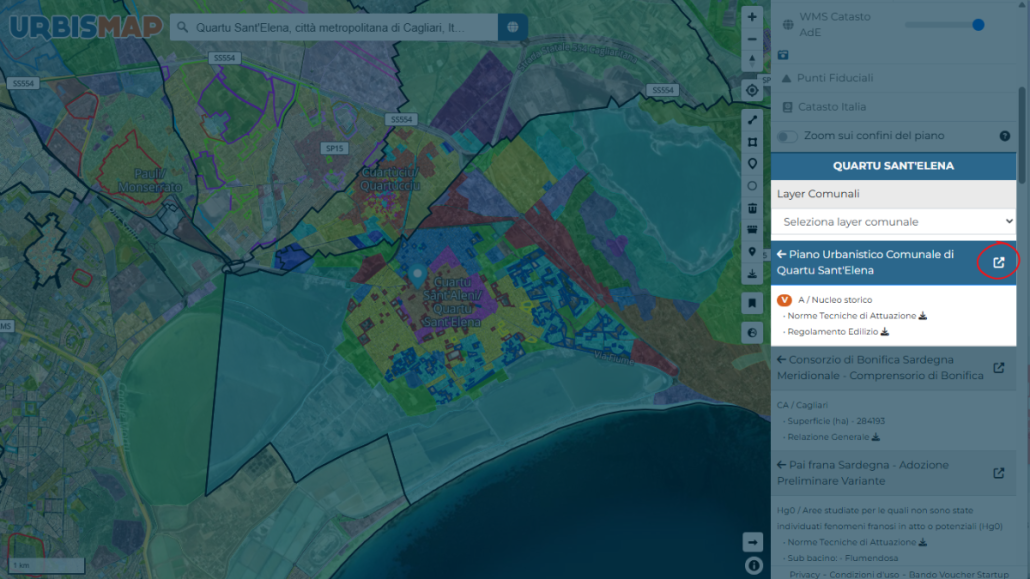Click 'Sub bacino: - Flumendosa' text

click(842, 558)
